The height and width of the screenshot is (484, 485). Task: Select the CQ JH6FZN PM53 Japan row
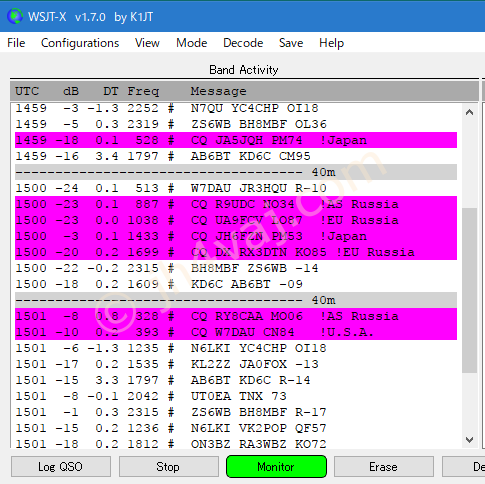pyautogui.click(x=236, y=236)
